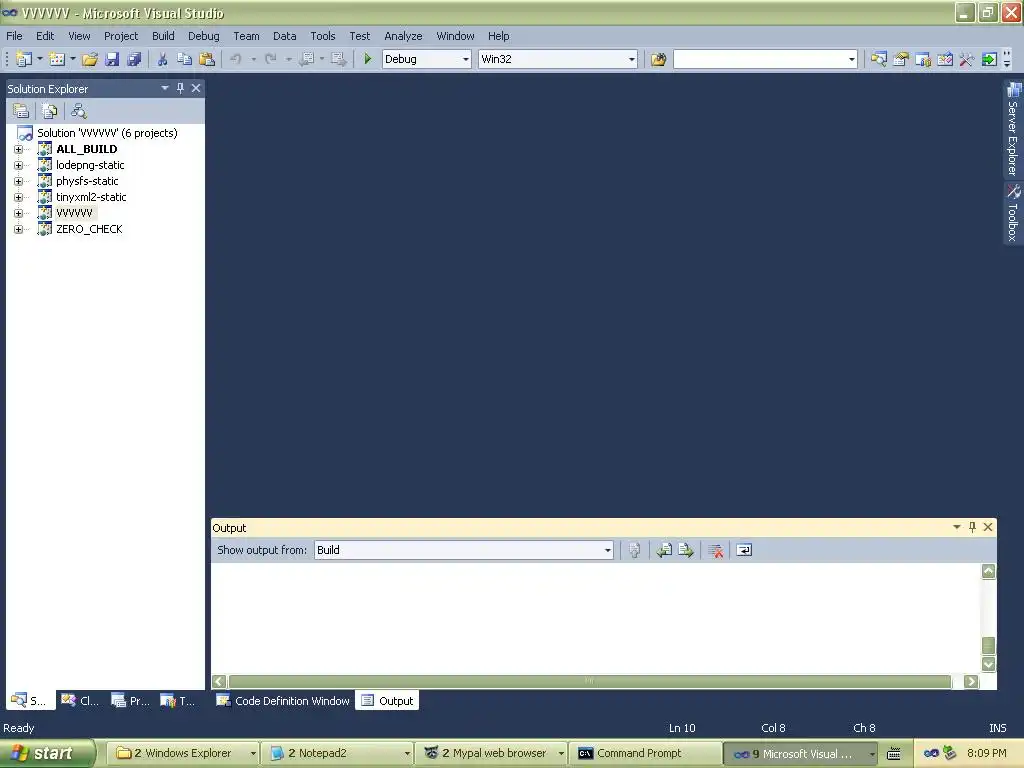Open the Tools menu
The width and height of the screenshot is (1024, 768).
tap(323, 36)
